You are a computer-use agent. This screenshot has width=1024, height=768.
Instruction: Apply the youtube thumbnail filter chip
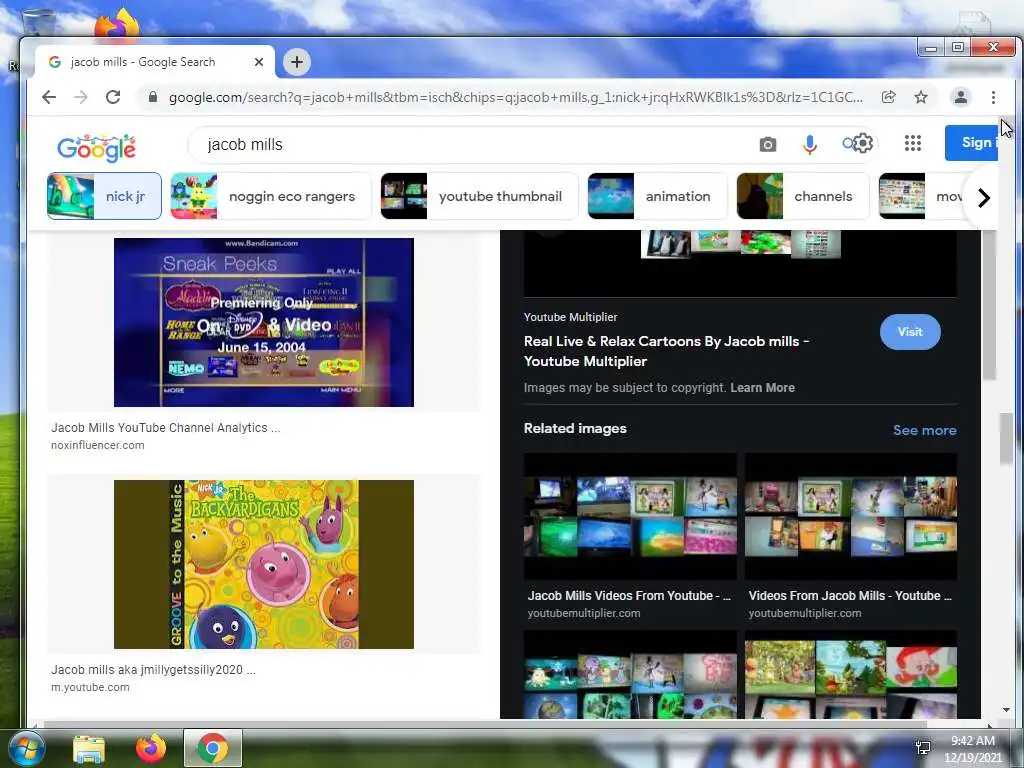tap(479, 196)
